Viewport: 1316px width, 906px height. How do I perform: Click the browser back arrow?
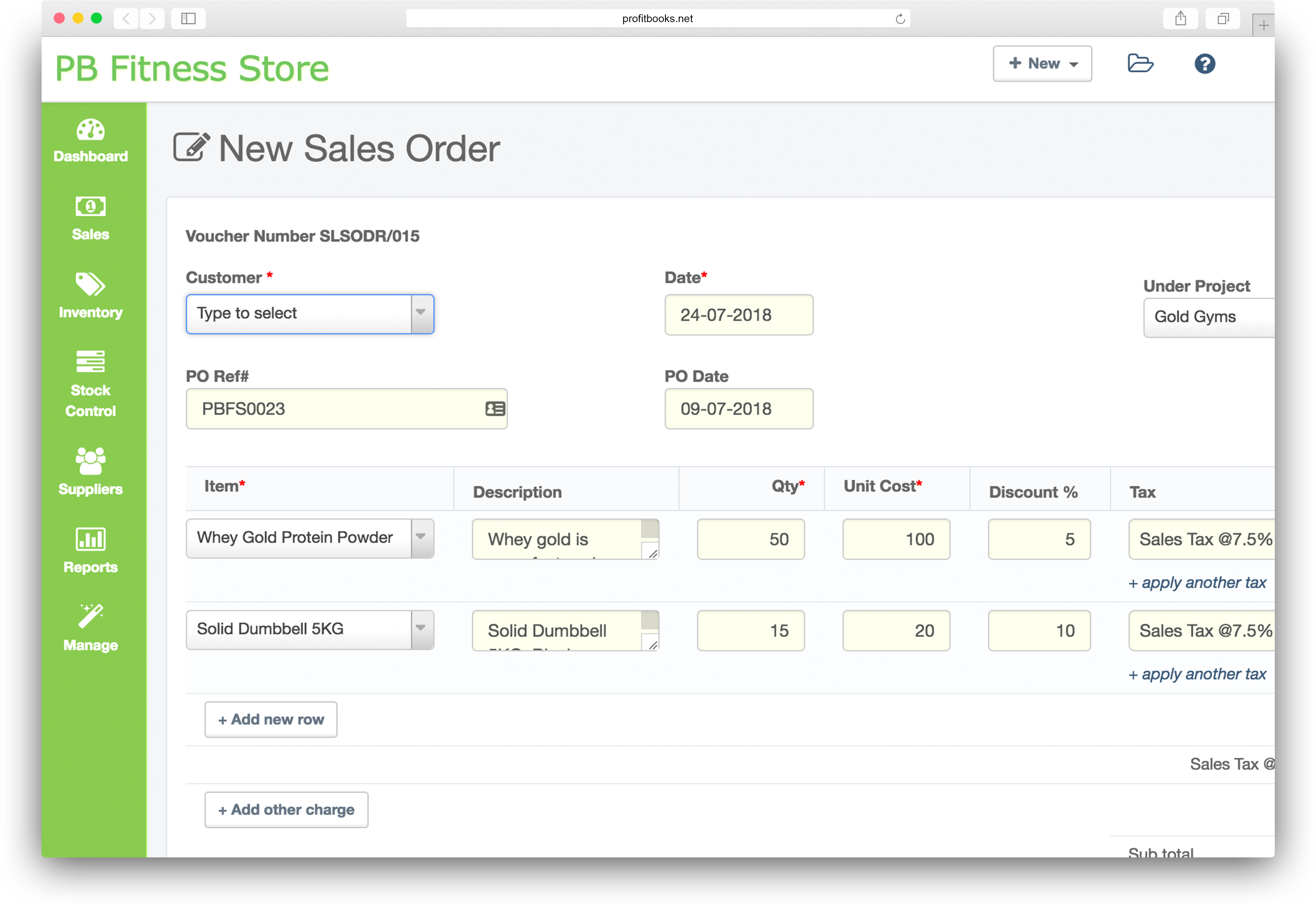(127, 19)
